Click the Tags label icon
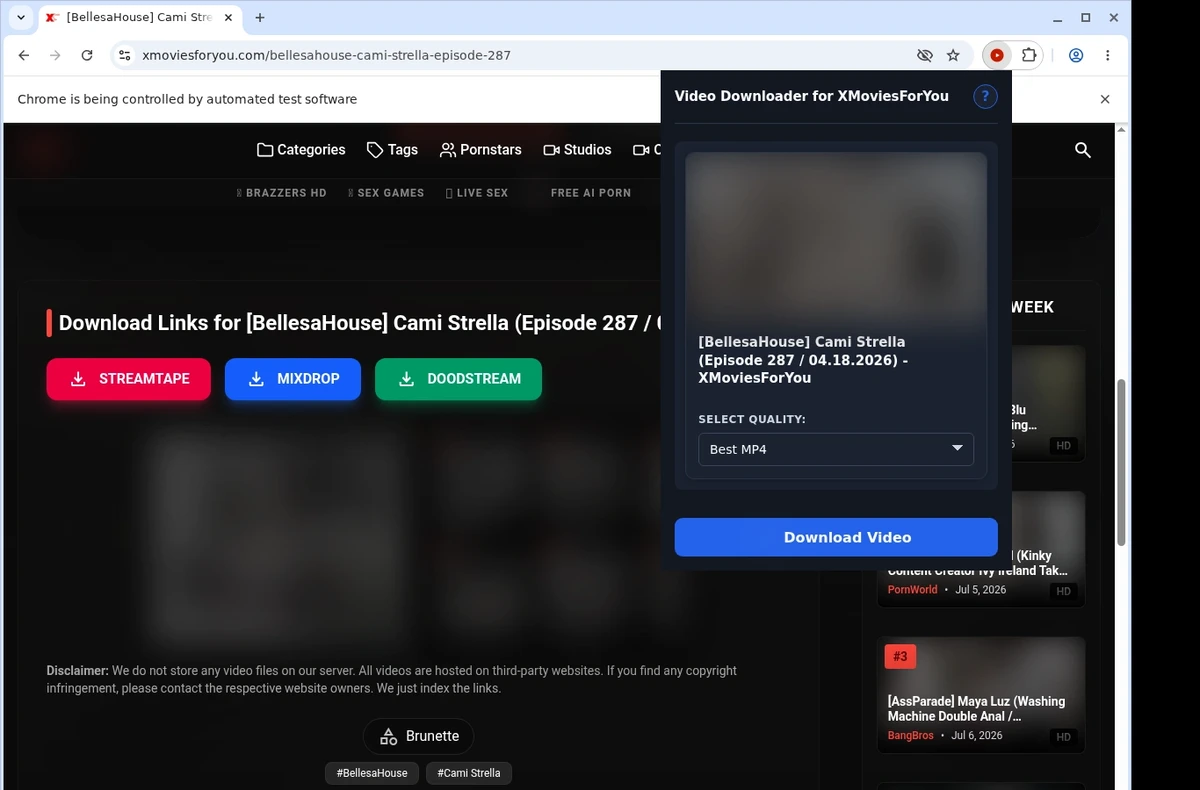The height and width of the screenshot is (790, 1200). [x=375, y=150]
